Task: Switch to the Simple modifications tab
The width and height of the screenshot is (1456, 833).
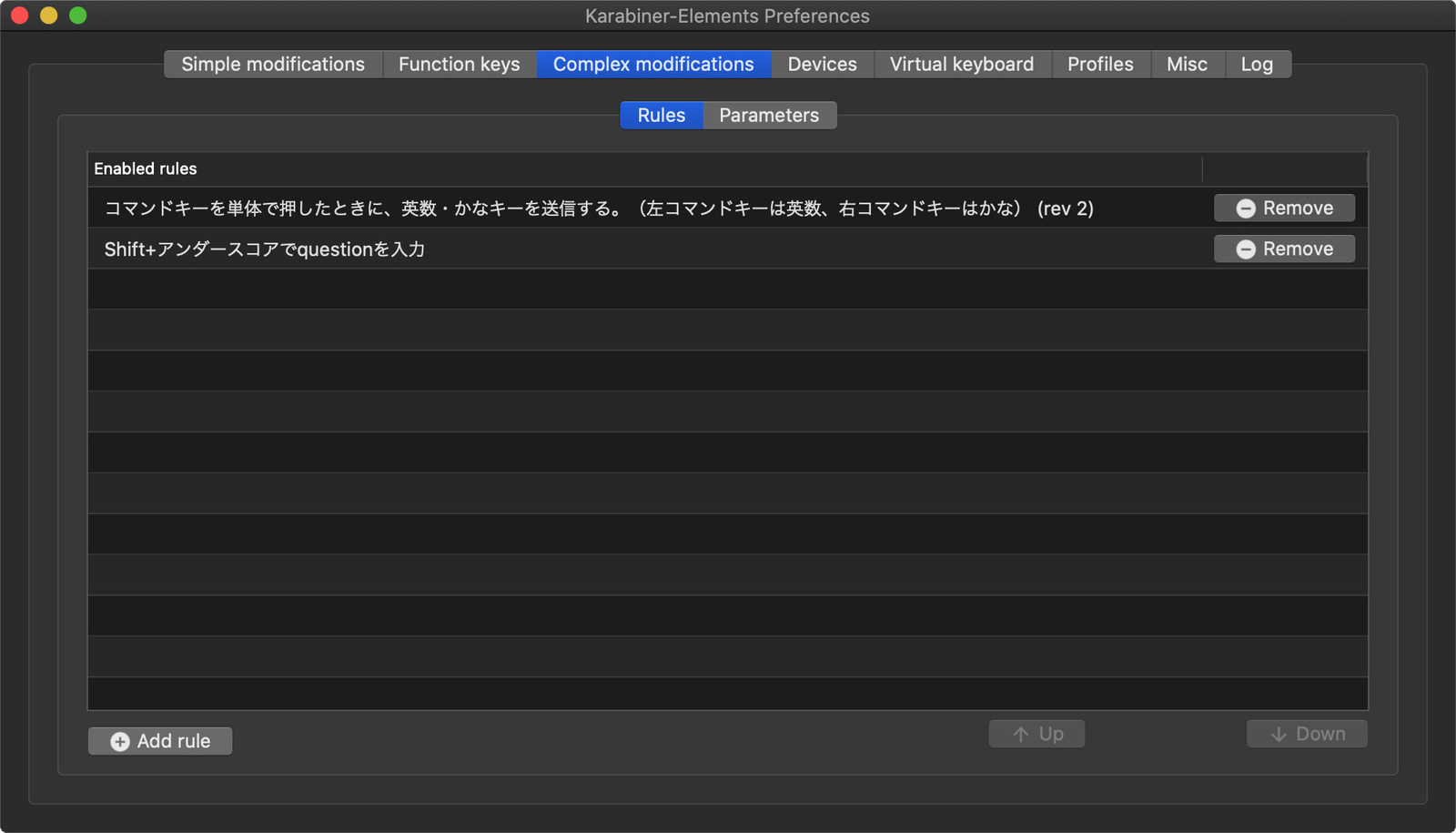Action: click(272, 64)
